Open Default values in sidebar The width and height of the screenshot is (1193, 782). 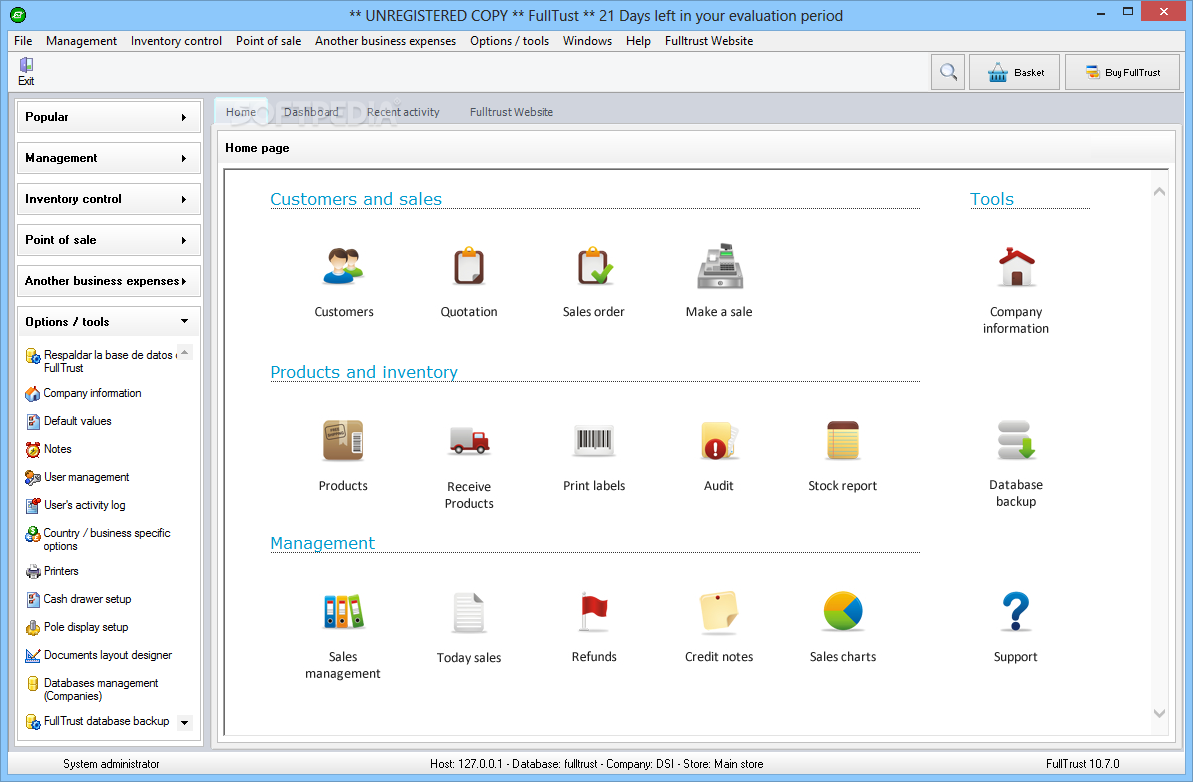coord(68,421)
